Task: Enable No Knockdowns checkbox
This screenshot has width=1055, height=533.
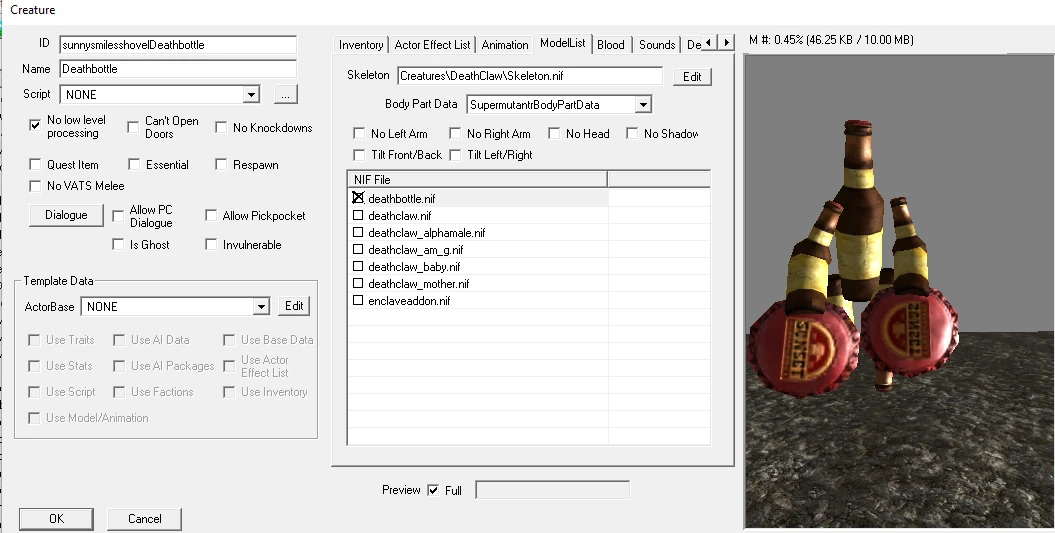Action: [x=221, y=127]
